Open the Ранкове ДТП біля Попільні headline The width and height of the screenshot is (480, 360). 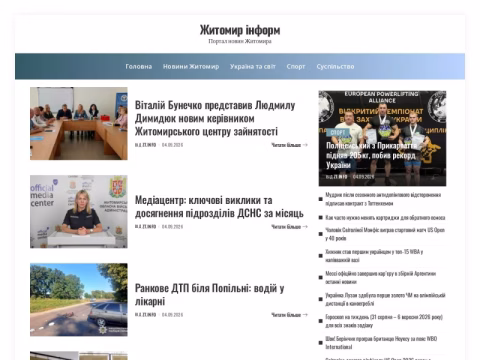pos(209,295)
